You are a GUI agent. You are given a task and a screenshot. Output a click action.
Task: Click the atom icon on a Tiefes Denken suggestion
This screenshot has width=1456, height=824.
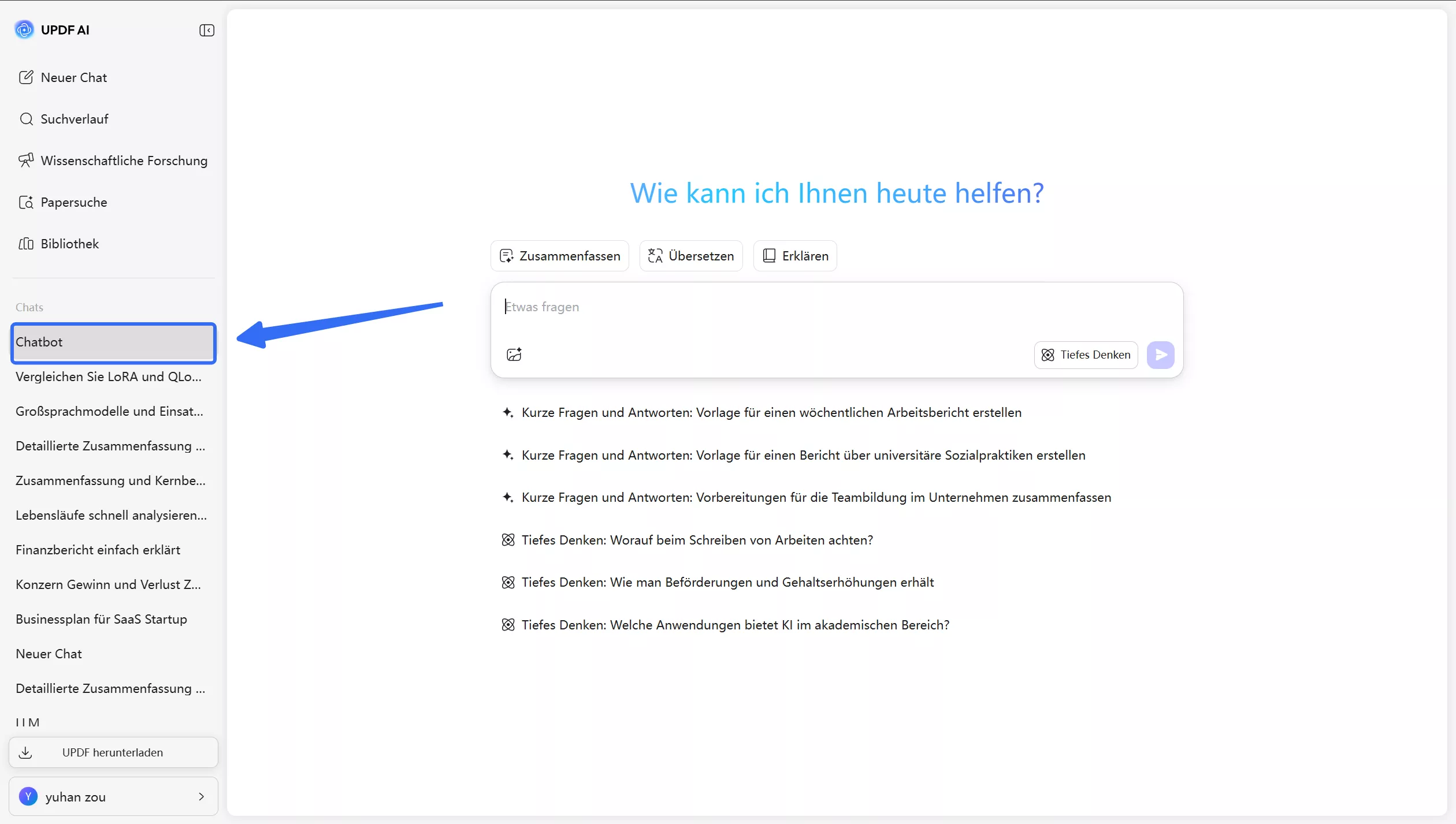508,539
